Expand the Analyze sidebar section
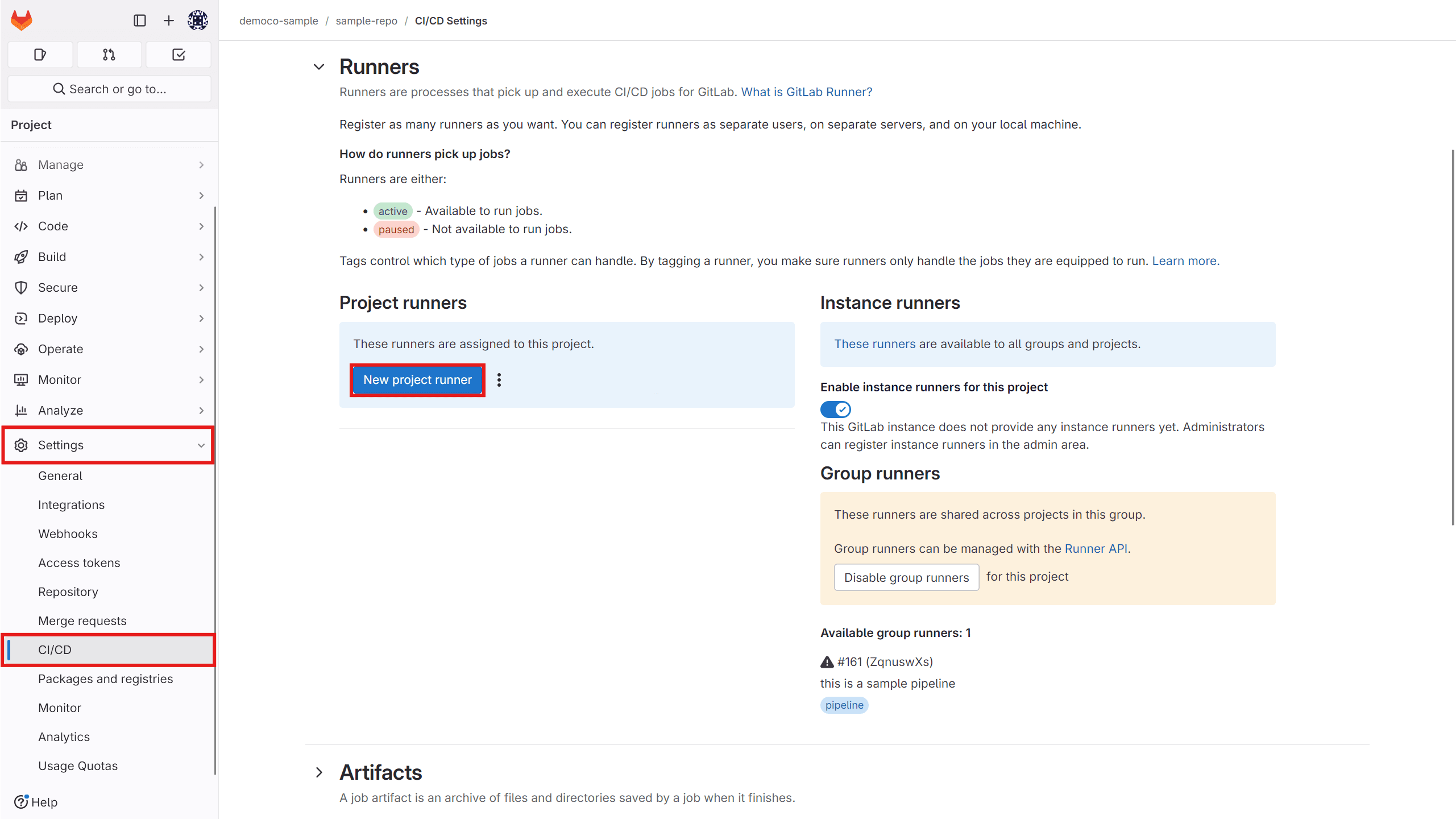The width and height of the screenshot is (1456, 819). (109, 411)
